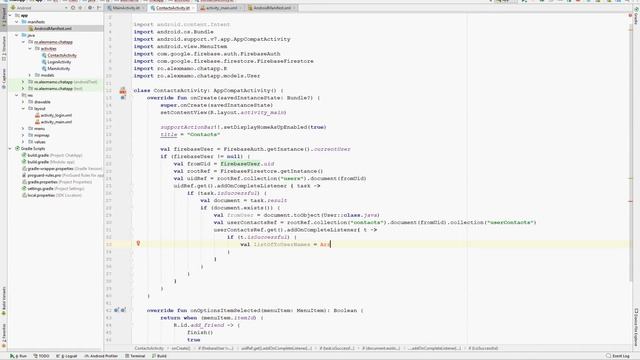Expand the models package

pos(30,75)
